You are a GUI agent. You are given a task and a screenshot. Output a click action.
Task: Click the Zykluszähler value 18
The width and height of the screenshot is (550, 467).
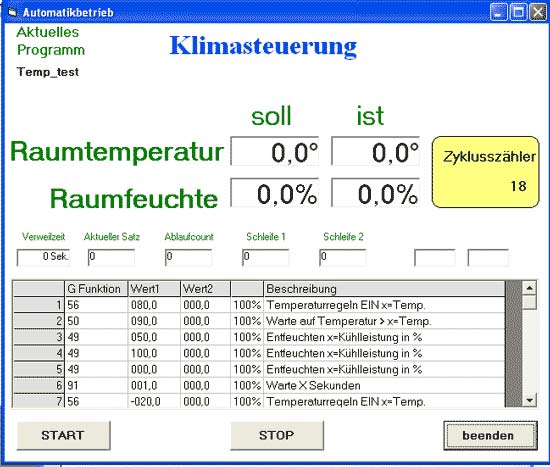click(x=518, y=186)
